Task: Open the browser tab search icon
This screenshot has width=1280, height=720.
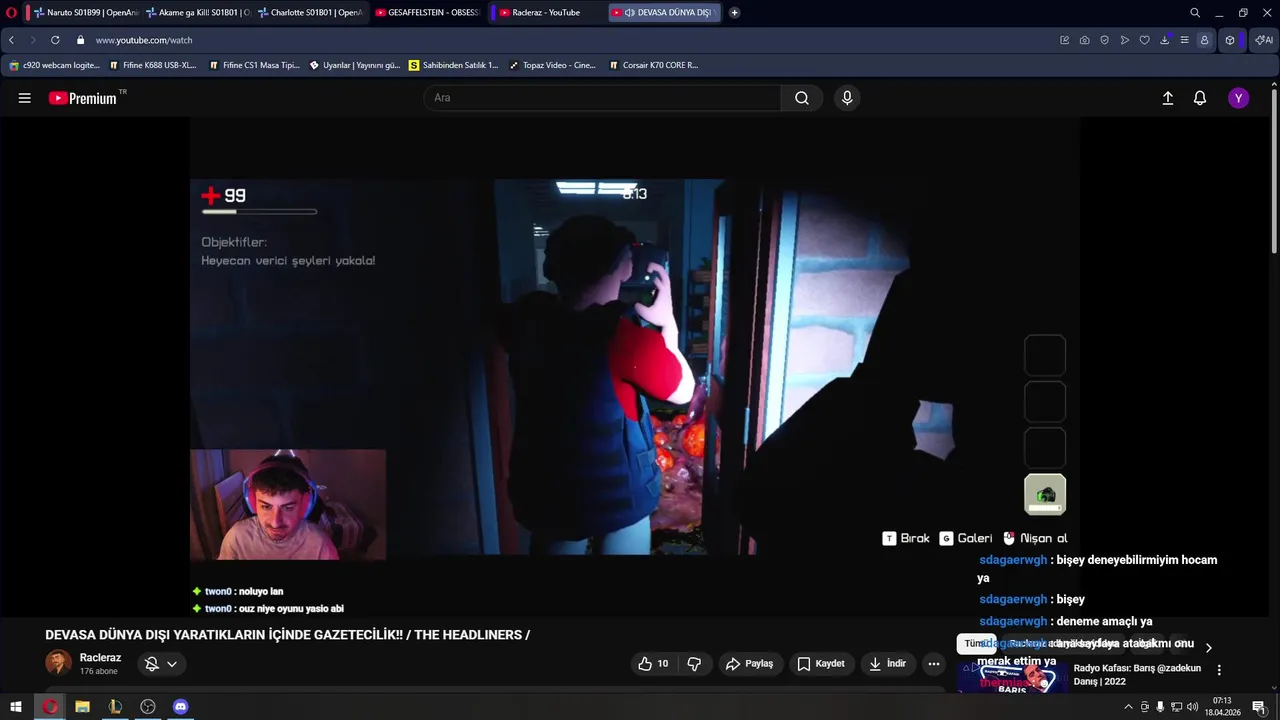Action: tap(1195, 13)
